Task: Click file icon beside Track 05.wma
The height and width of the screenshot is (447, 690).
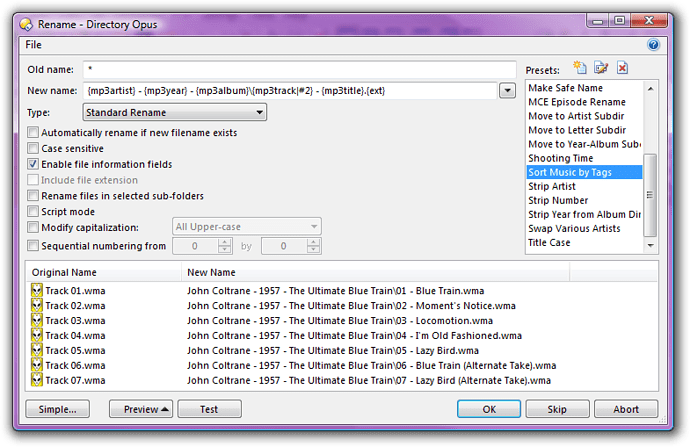Action: tap(37, 351)
